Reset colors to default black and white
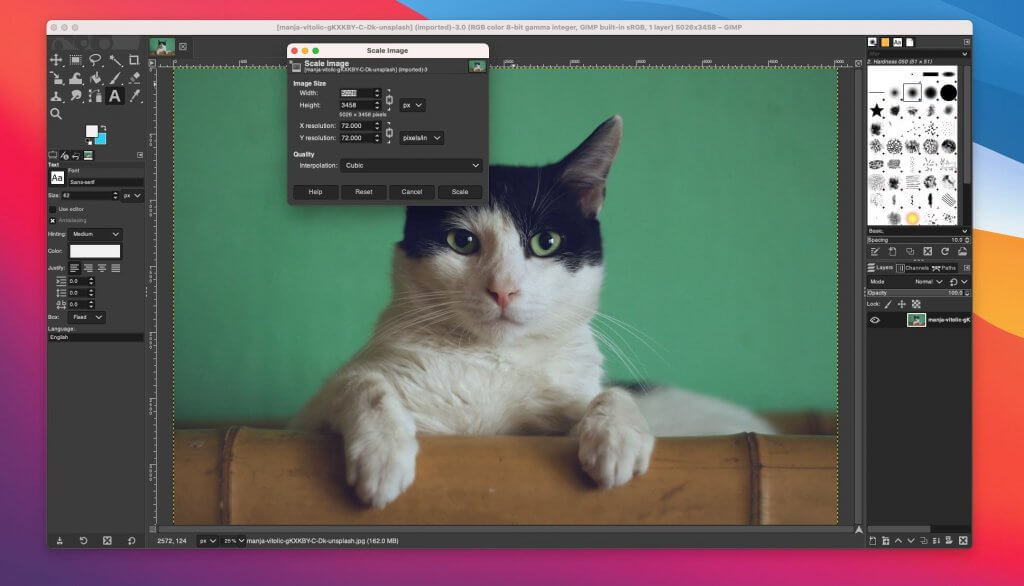The image size is (1024, 586). coord(89,142)
